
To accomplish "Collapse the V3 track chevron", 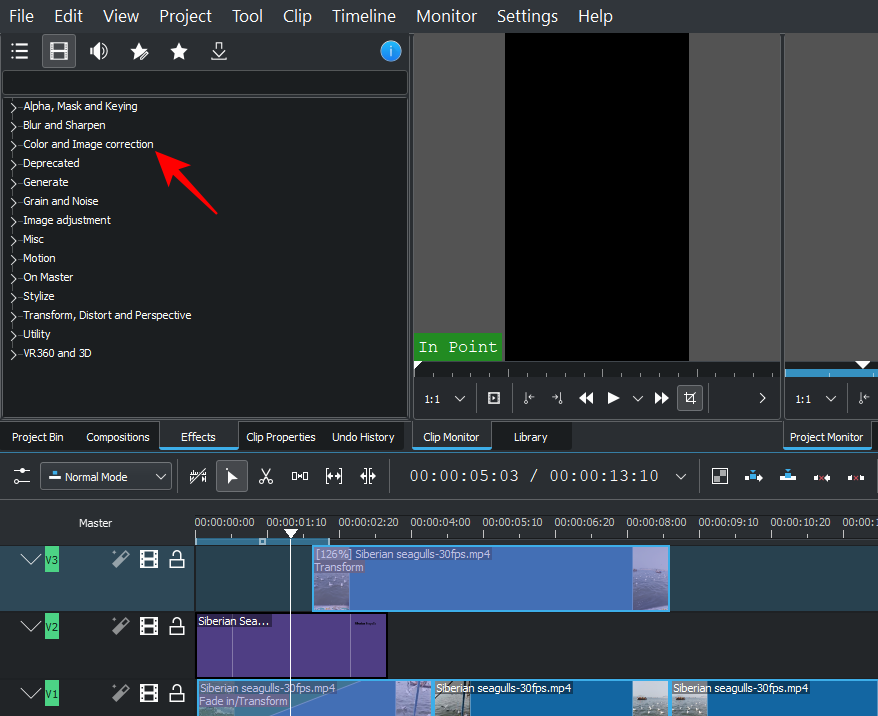I will tap(31, 560).
